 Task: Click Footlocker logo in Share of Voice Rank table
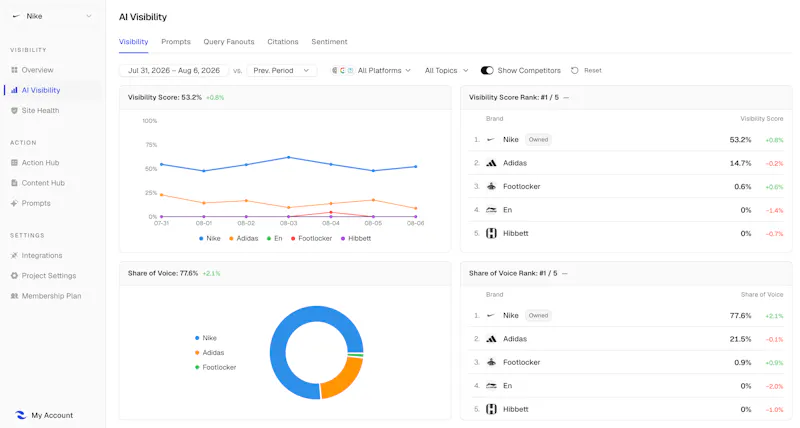[x=491, y=362]
